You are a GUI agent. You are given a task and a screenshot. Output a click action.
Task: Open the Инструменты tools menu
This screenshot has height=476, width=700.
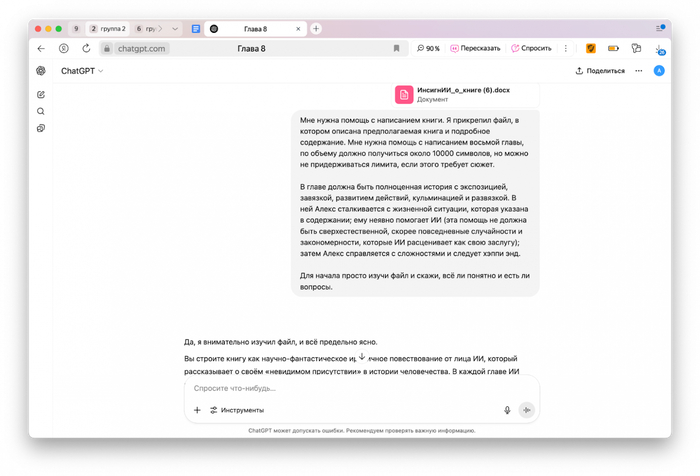[x=237, y=410]
